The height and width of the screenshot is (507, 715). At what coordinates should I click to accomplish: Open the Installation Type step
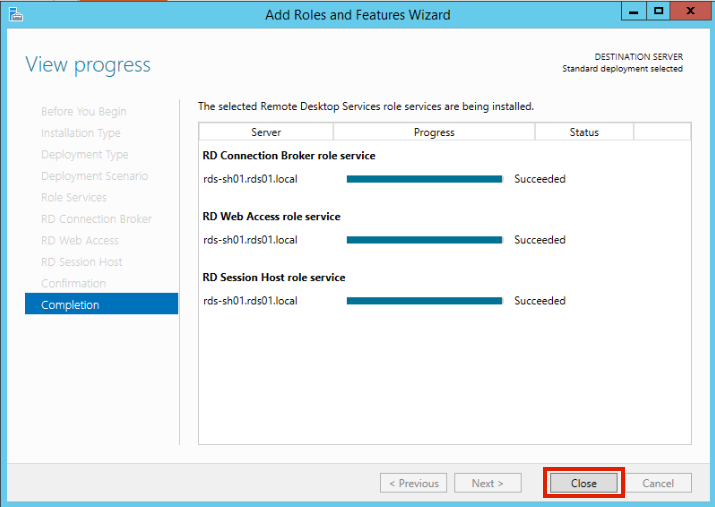point(80,133)
